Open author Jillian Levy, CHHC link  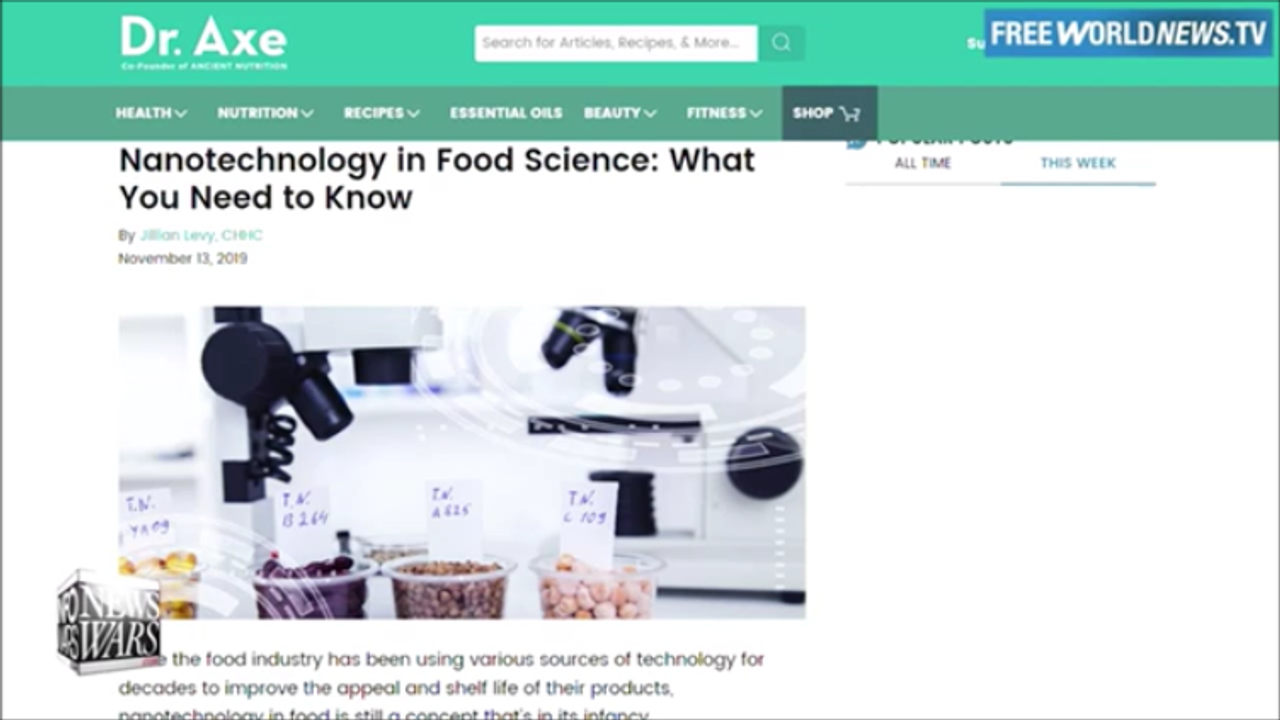tap(201, 235)
